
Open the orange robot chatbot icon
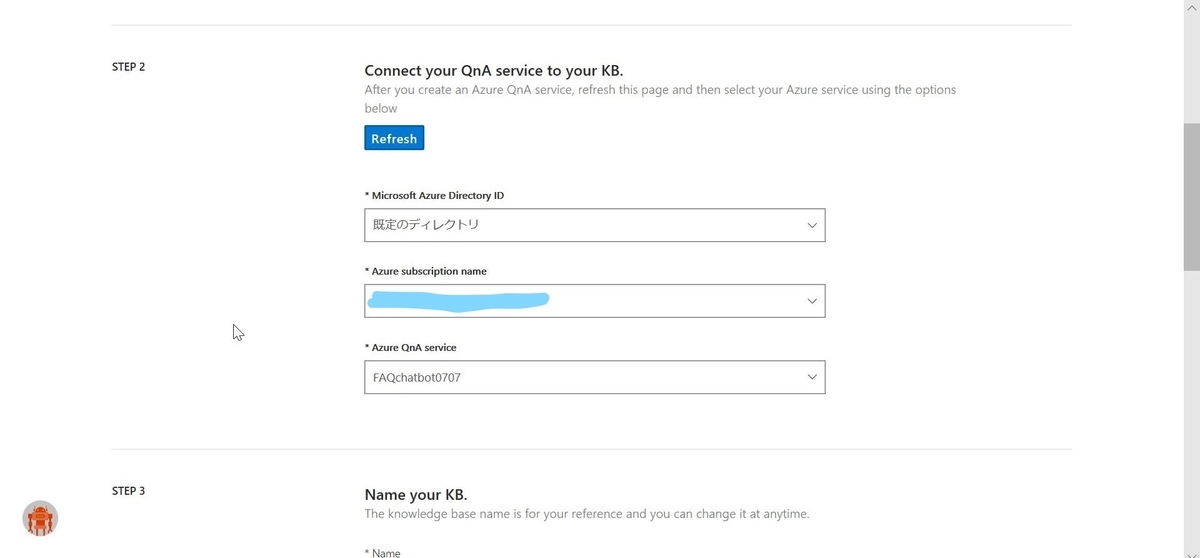40,518
